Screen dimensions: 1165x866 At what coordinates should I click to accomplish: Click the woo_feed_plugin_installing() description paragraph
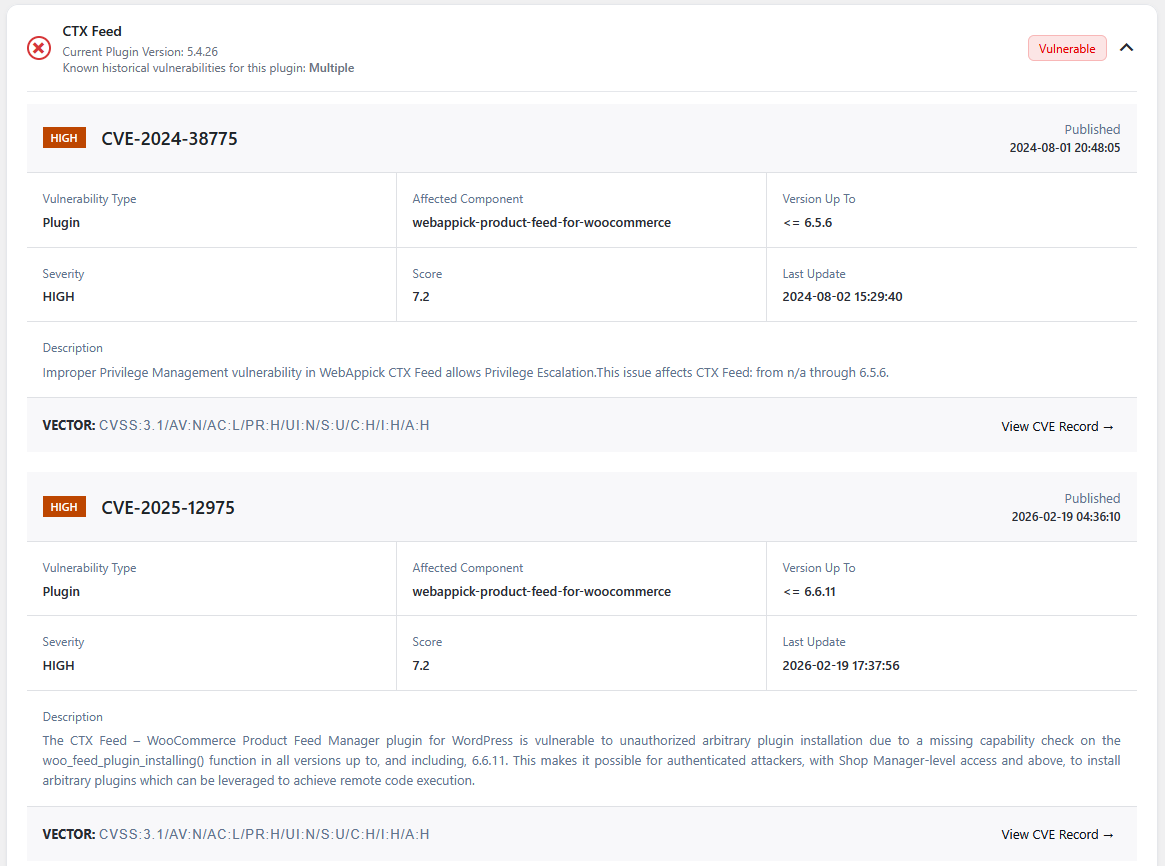[x=581, y=760]
